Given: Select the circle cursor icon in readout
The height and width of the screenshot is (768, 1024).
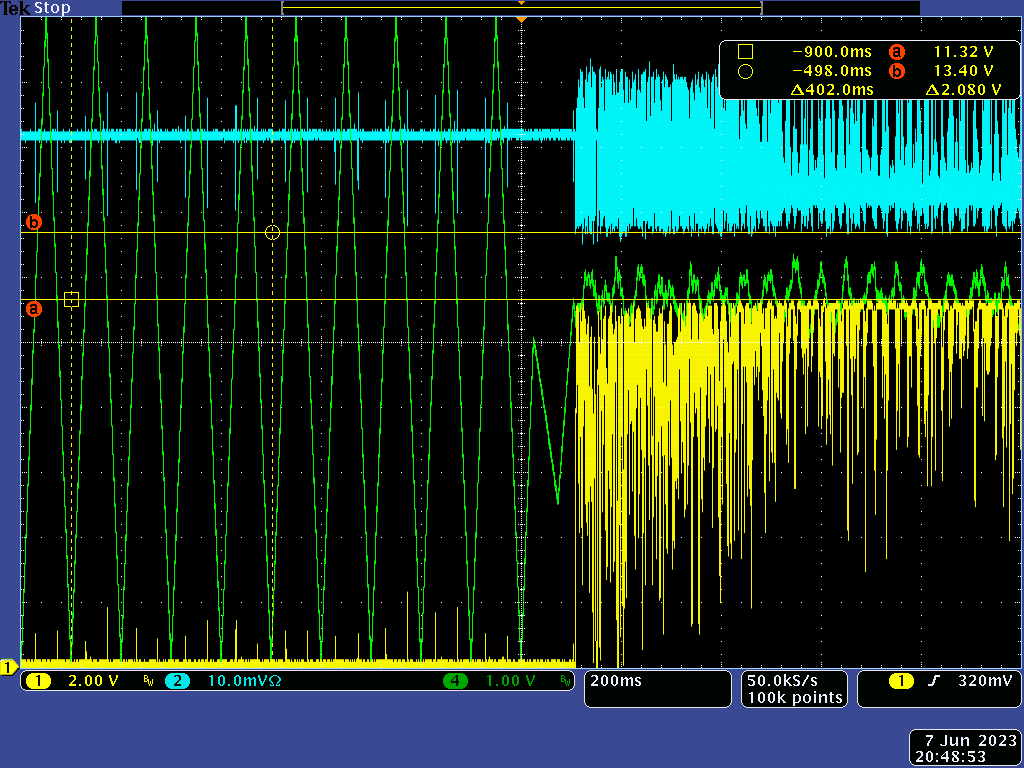Looking at the screenshot, I should click(745, 71).
